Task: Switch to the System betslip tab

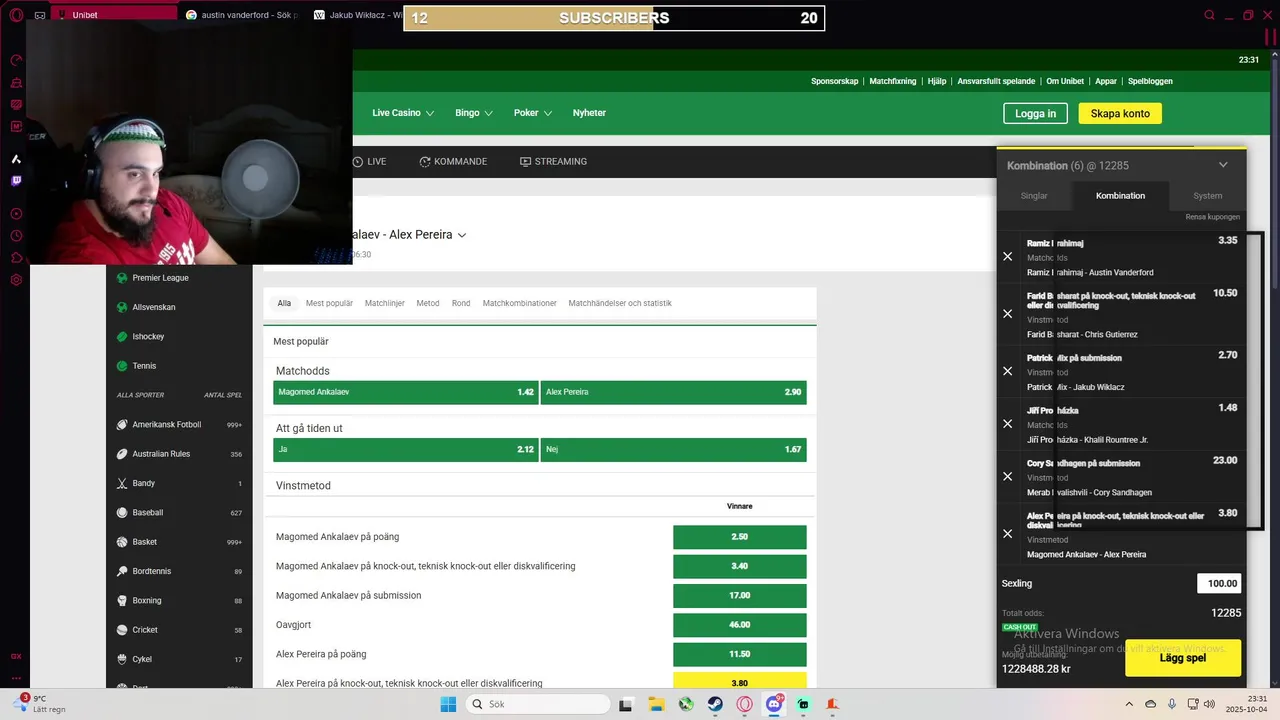Action: 1207,196
